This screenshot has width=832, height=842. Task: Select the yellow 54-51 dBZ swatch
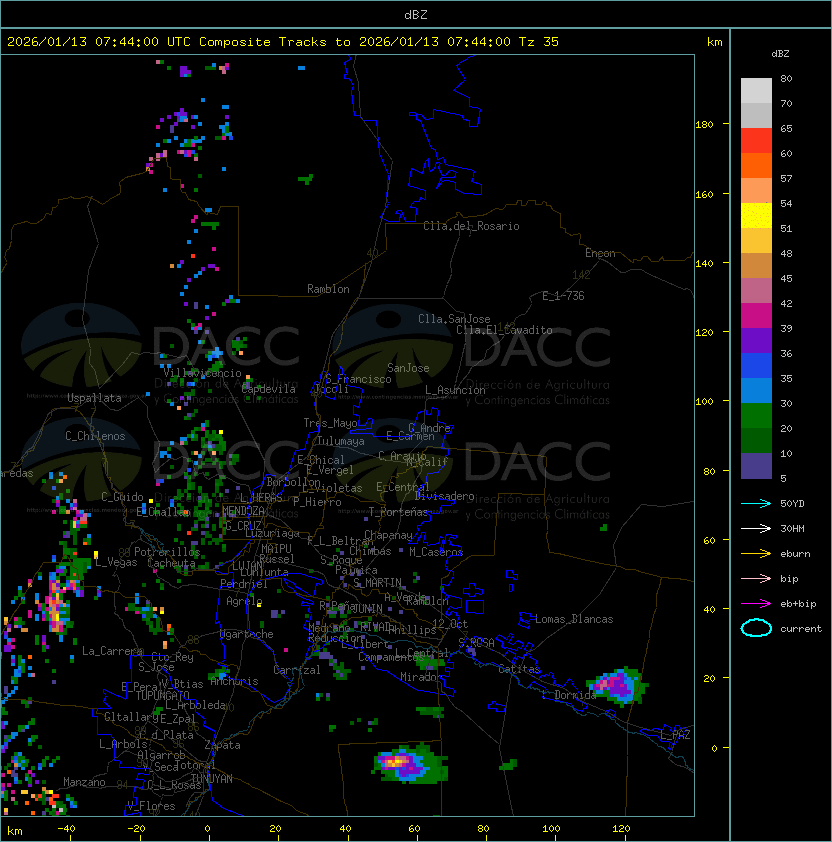[756, 215]
